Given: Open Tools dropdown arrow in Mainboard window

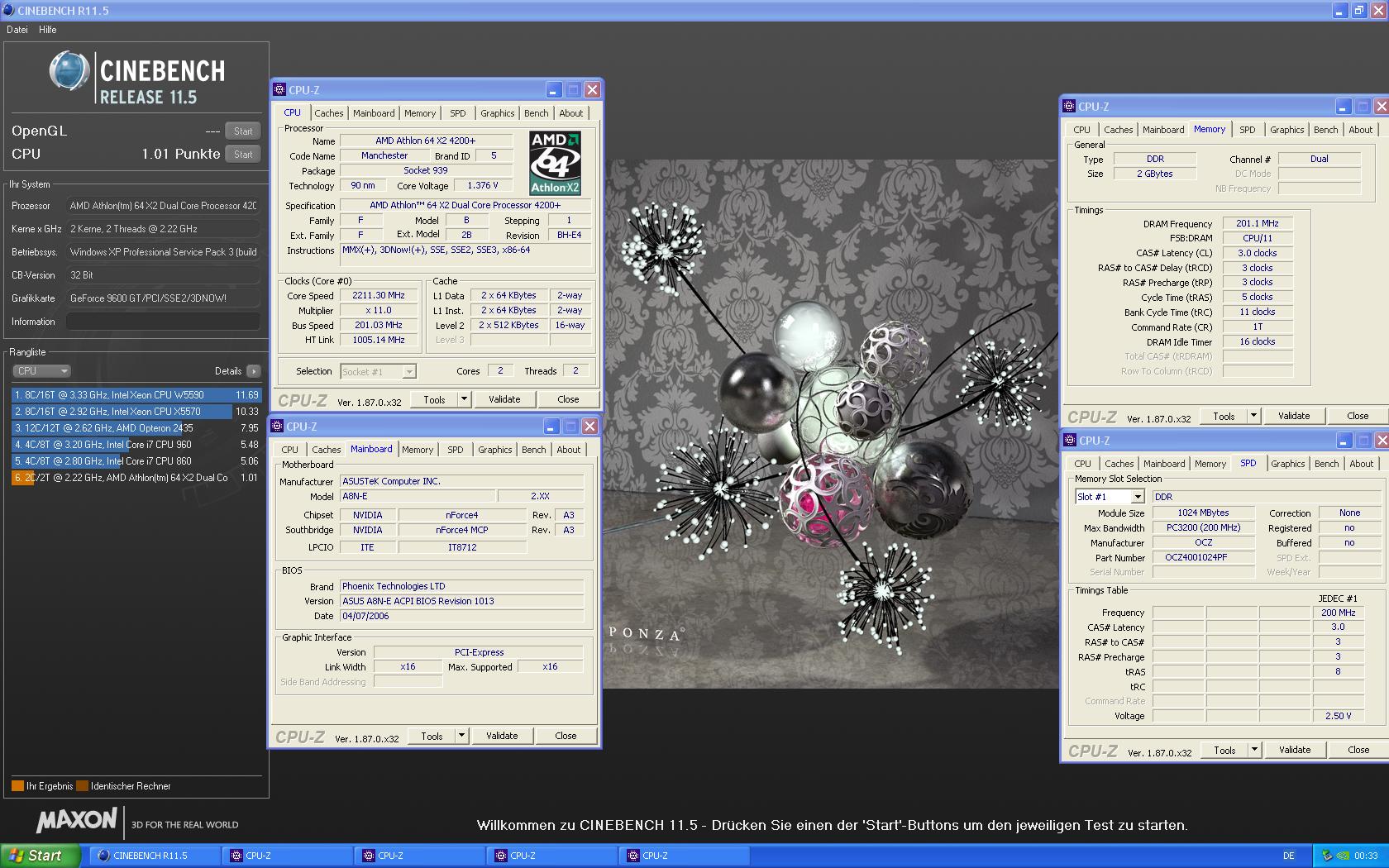Looking at the screenshot, I should (x=461, y=736).
